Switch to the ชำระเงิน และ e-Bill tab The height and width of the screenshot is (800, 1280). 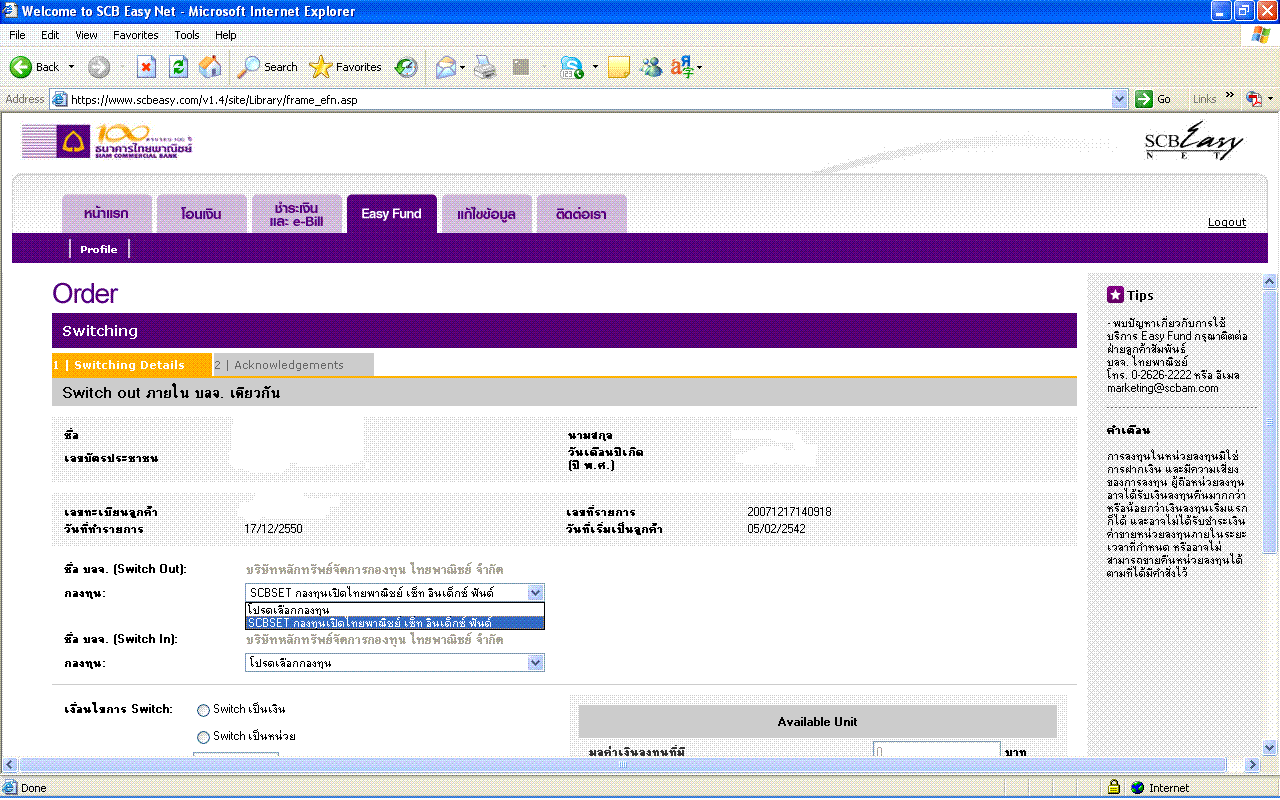297,214
